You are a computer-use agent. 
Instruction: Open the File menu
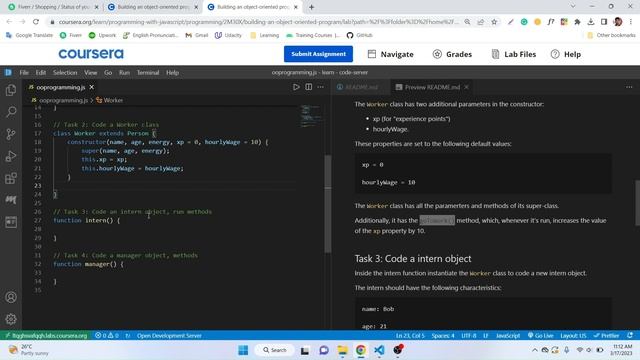point(24,72)
